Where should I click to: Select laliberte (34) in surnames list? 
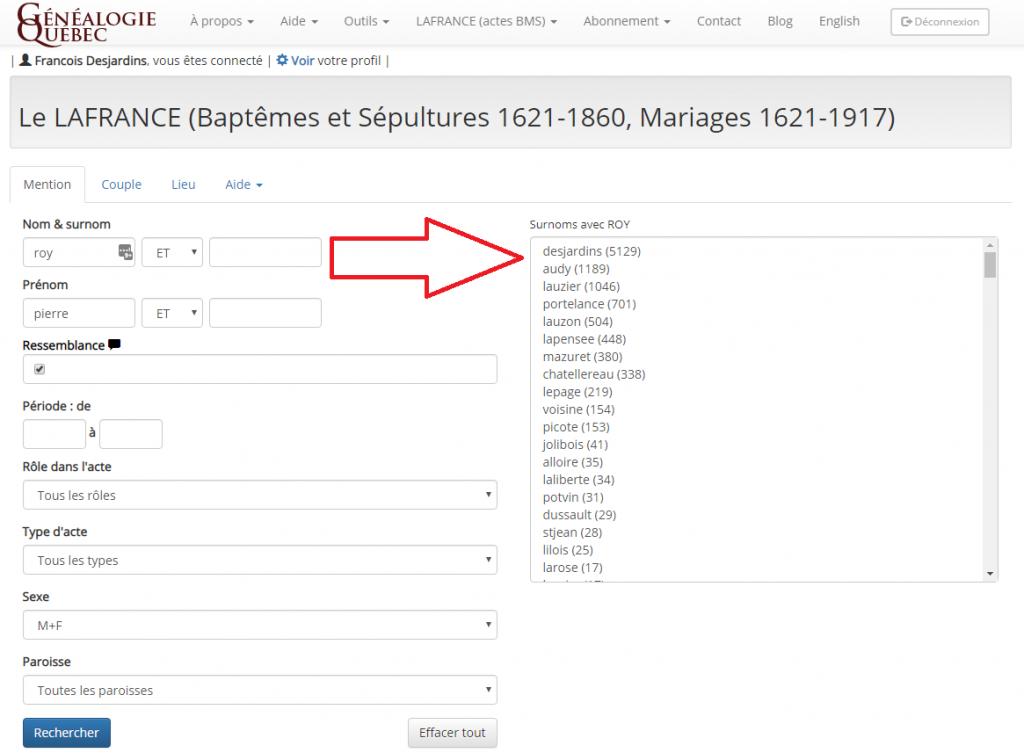coord(579,480)
